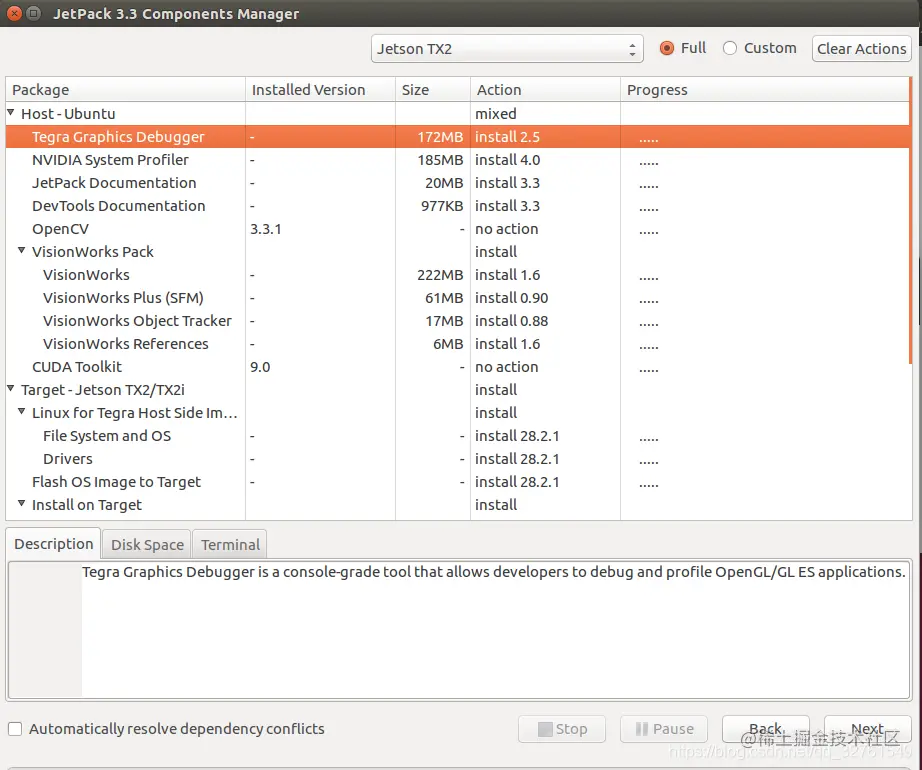Click the Package column header
The width and height of the screenshot is (922, 770).
[125, 89]
